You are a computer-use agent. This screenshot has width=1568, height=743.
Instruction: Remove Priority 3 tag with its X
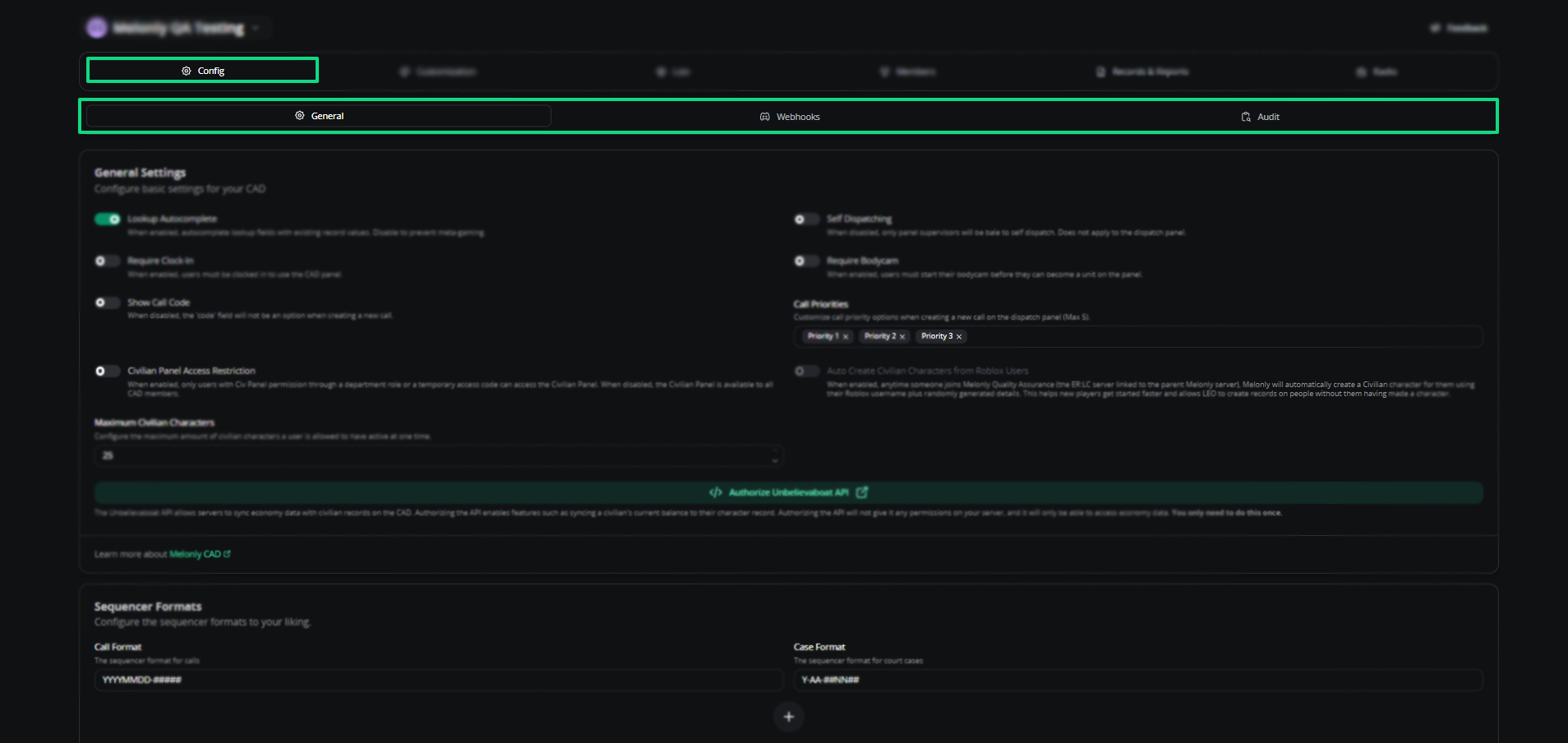point(959,336)
